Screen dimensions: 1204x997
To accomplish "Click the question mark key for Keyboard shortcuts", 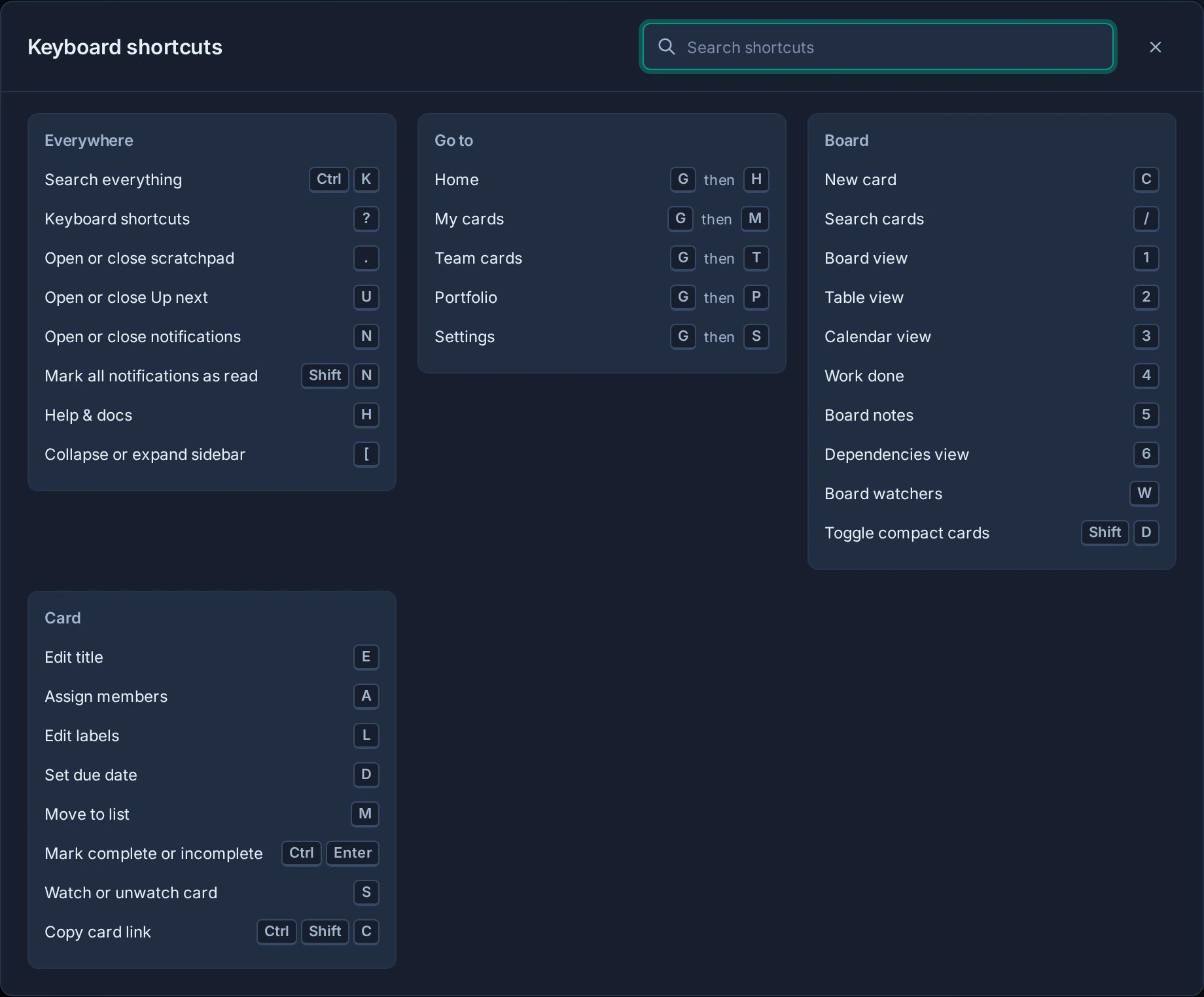I will pyautogui.click(x=366, y=219).
